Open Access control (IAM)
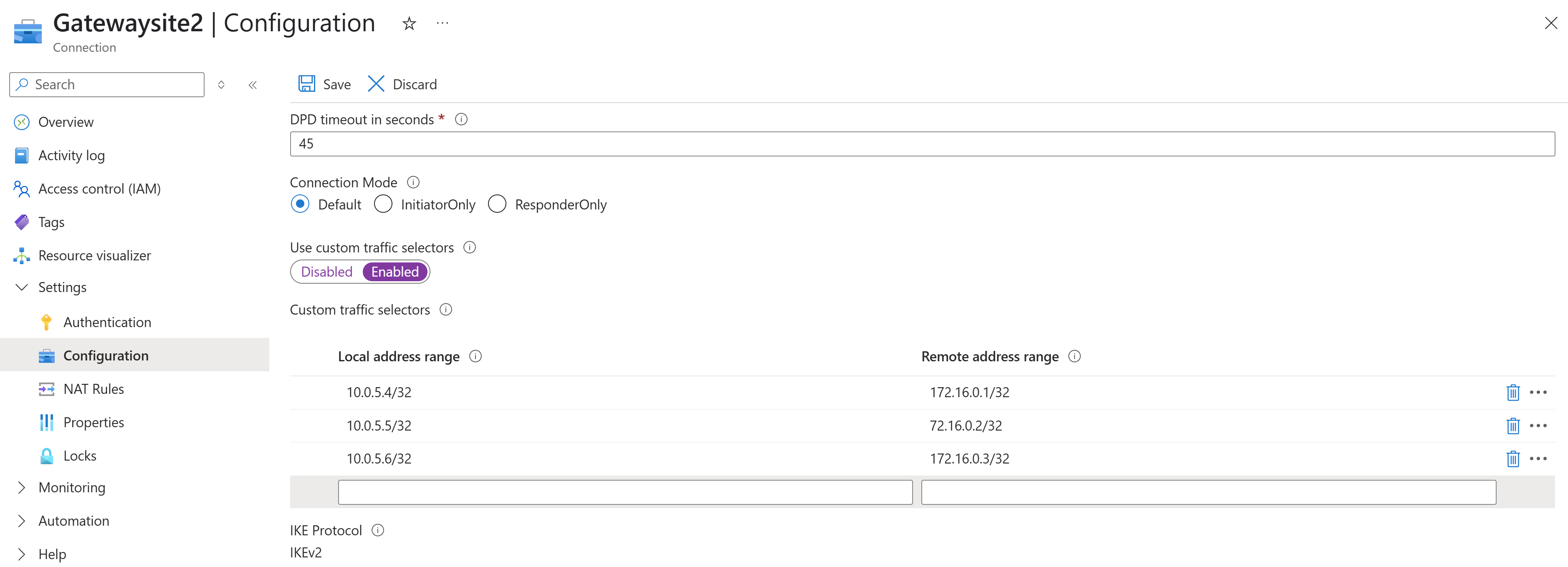Viewport: 1568px width, 567px height. (99, 189)
